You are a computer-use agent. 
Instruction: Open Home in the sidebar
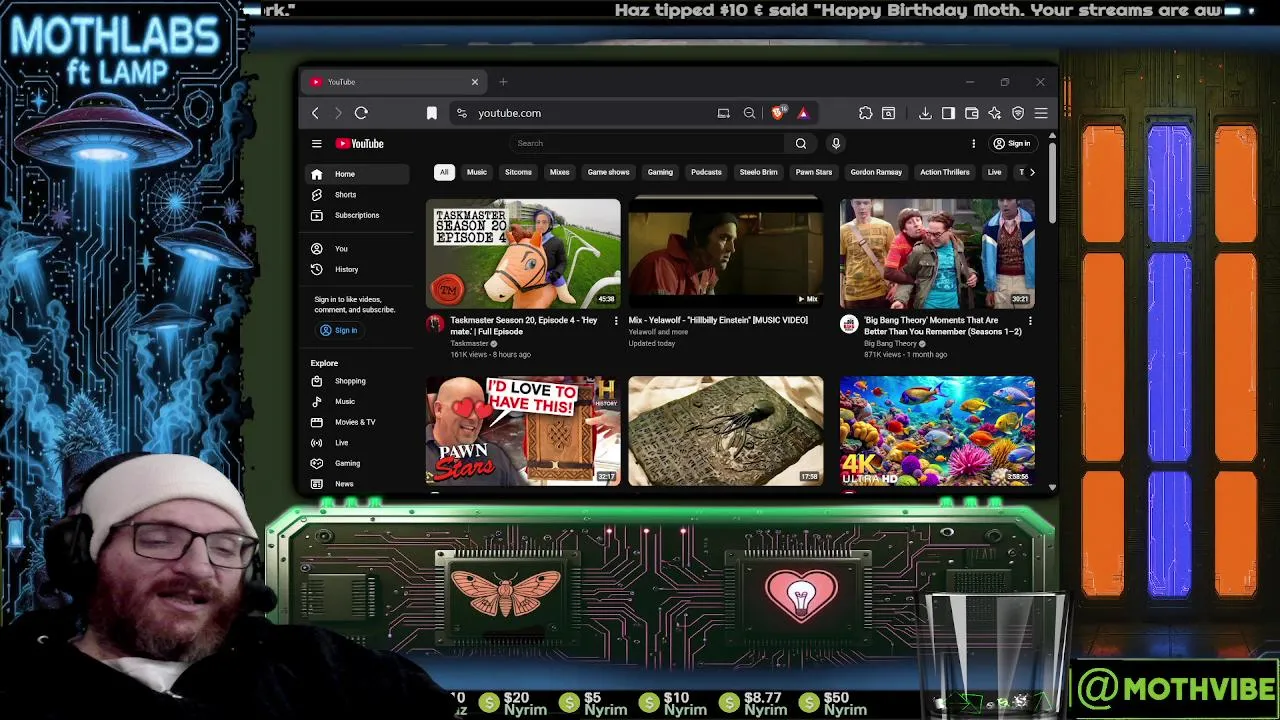(358, 174)
